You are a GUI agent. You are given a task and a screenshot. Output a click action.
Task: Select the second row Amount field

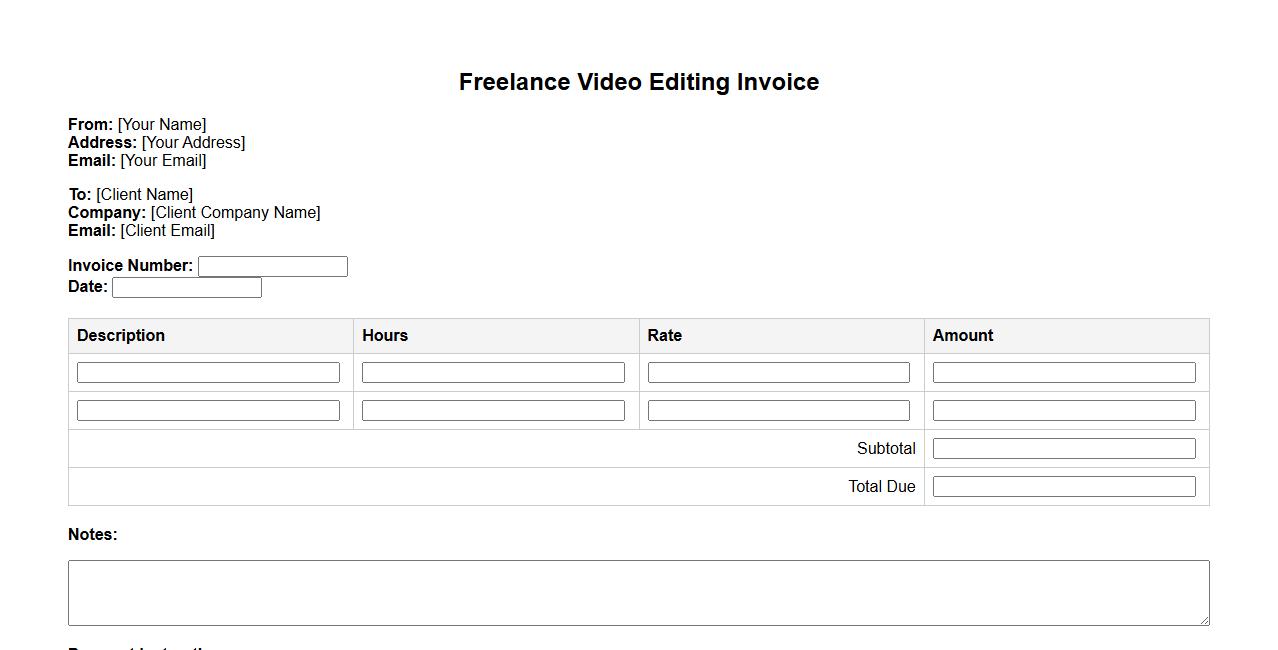[x=1063, y=411]
